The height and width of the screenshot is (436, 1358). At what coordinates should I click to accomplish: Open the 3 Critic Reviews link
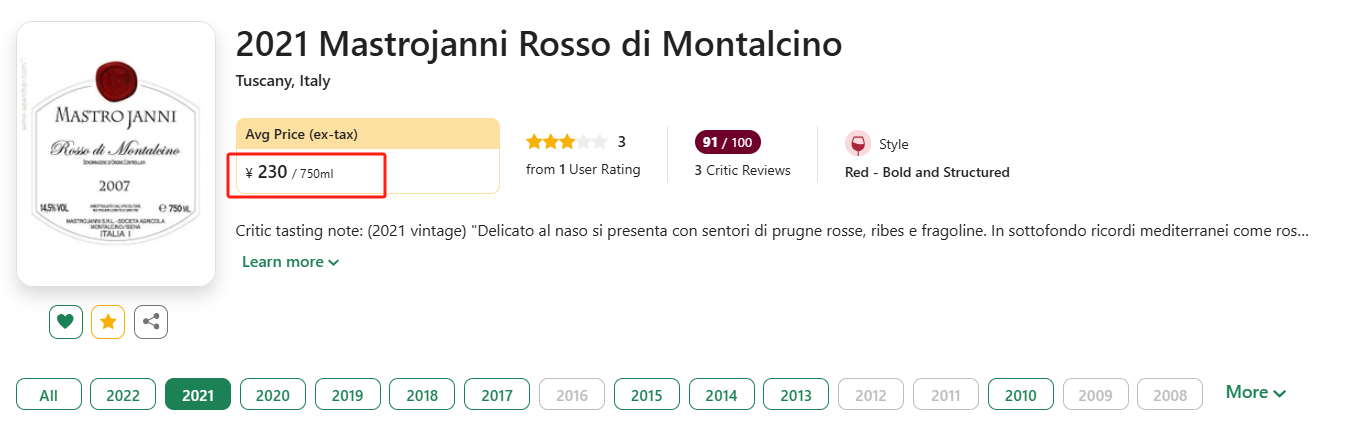point(742,170)
